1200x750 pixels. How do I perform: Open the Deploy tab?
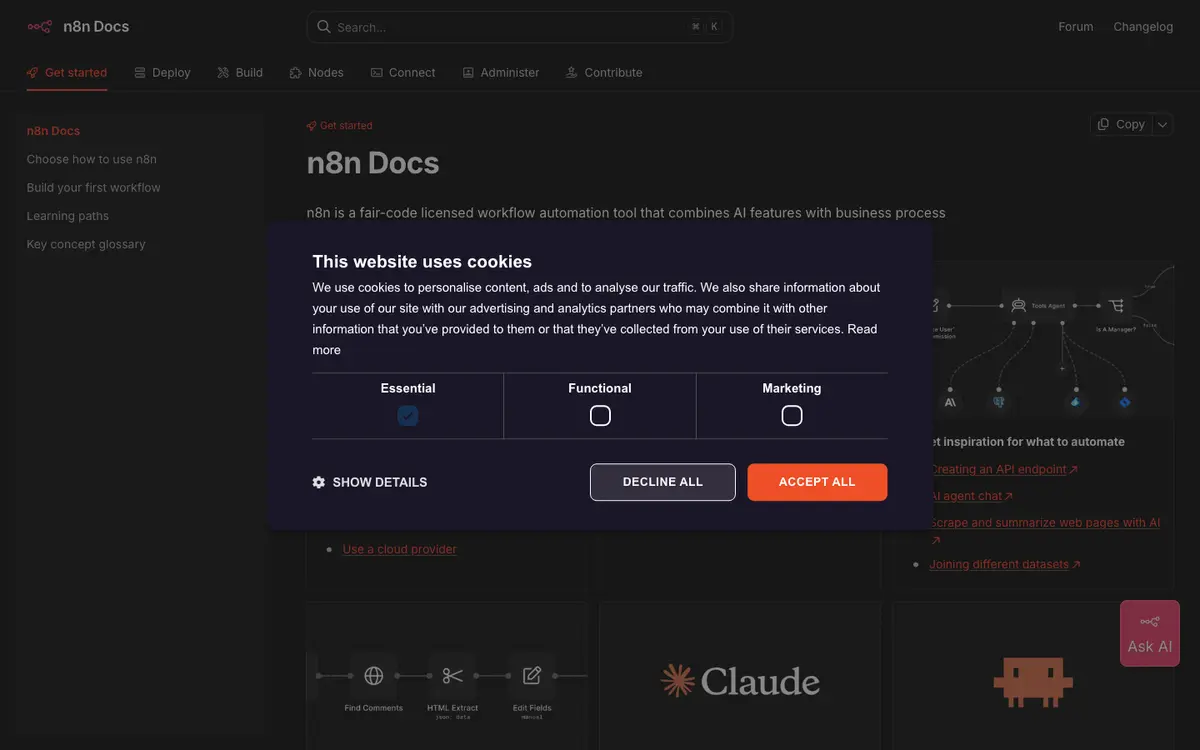coord(162,73)
